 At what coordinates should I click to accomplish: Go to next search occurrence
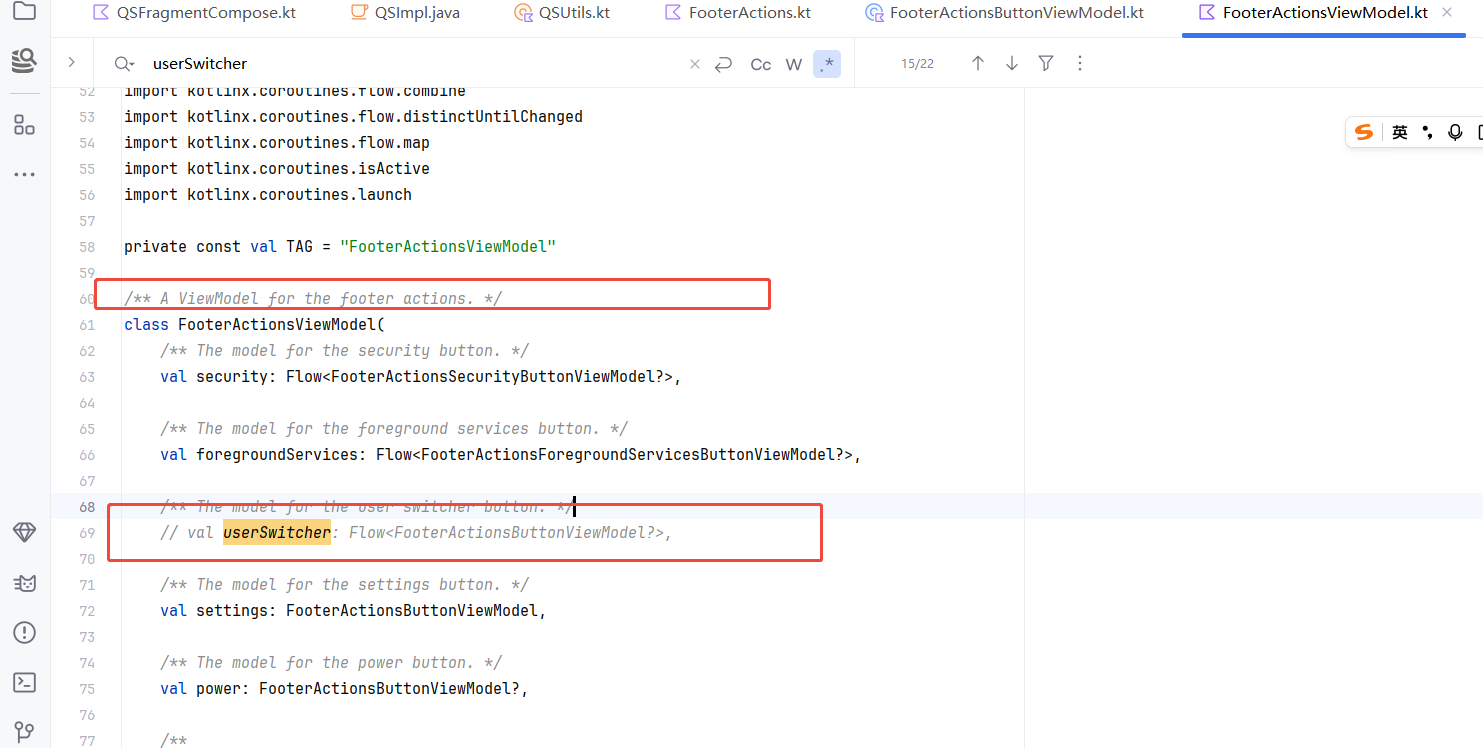(1012, 63)
